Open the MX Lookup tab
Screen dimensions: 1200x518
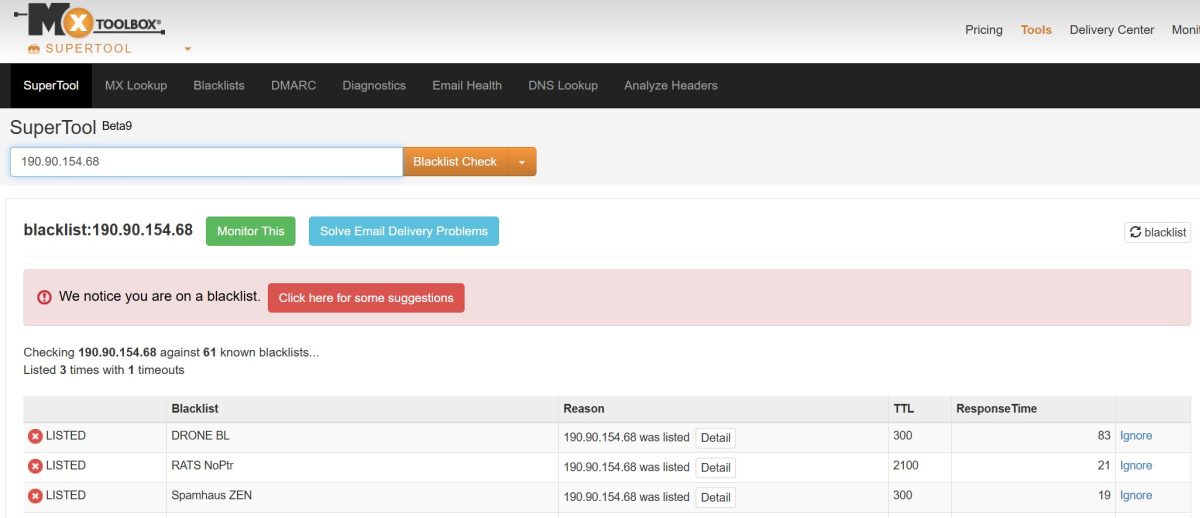(x=136, y=85)
